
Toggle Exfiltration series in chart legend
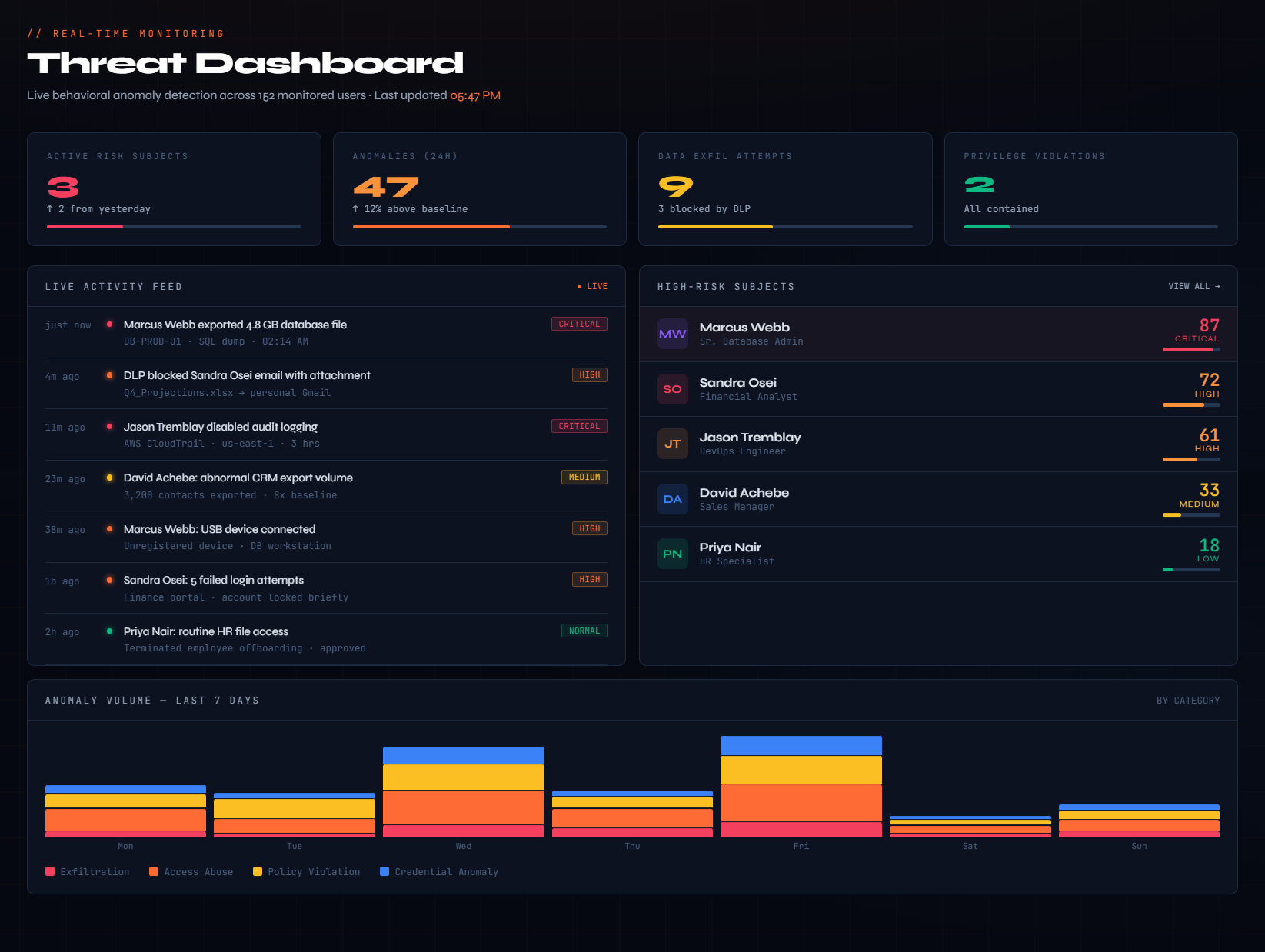tap(87, 871)
